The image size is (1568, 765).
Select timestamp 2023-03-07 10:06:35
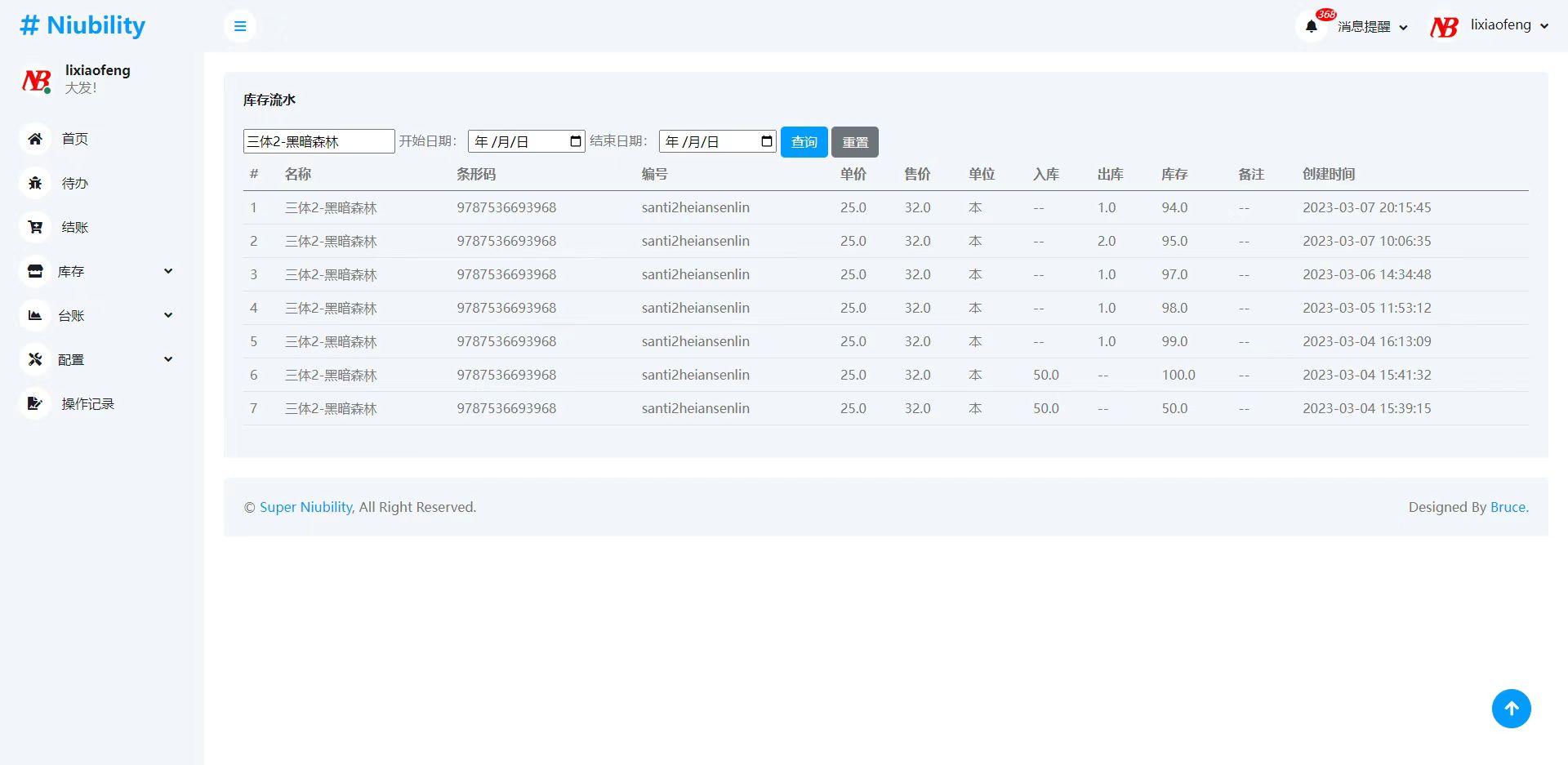(1367, 241)
